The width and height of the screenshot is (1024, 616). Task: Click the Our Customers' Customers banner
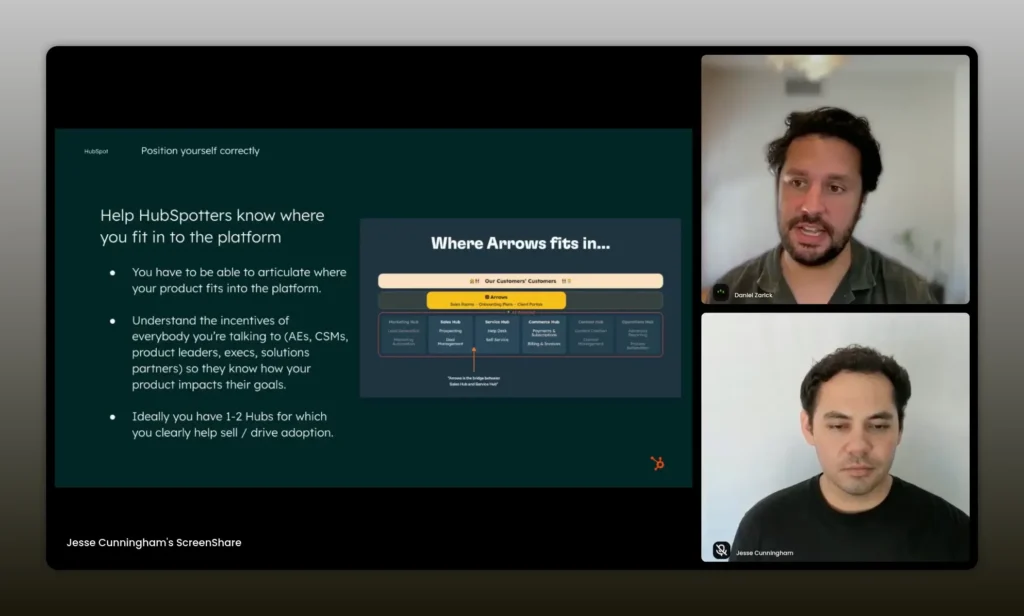coord(520,281)
